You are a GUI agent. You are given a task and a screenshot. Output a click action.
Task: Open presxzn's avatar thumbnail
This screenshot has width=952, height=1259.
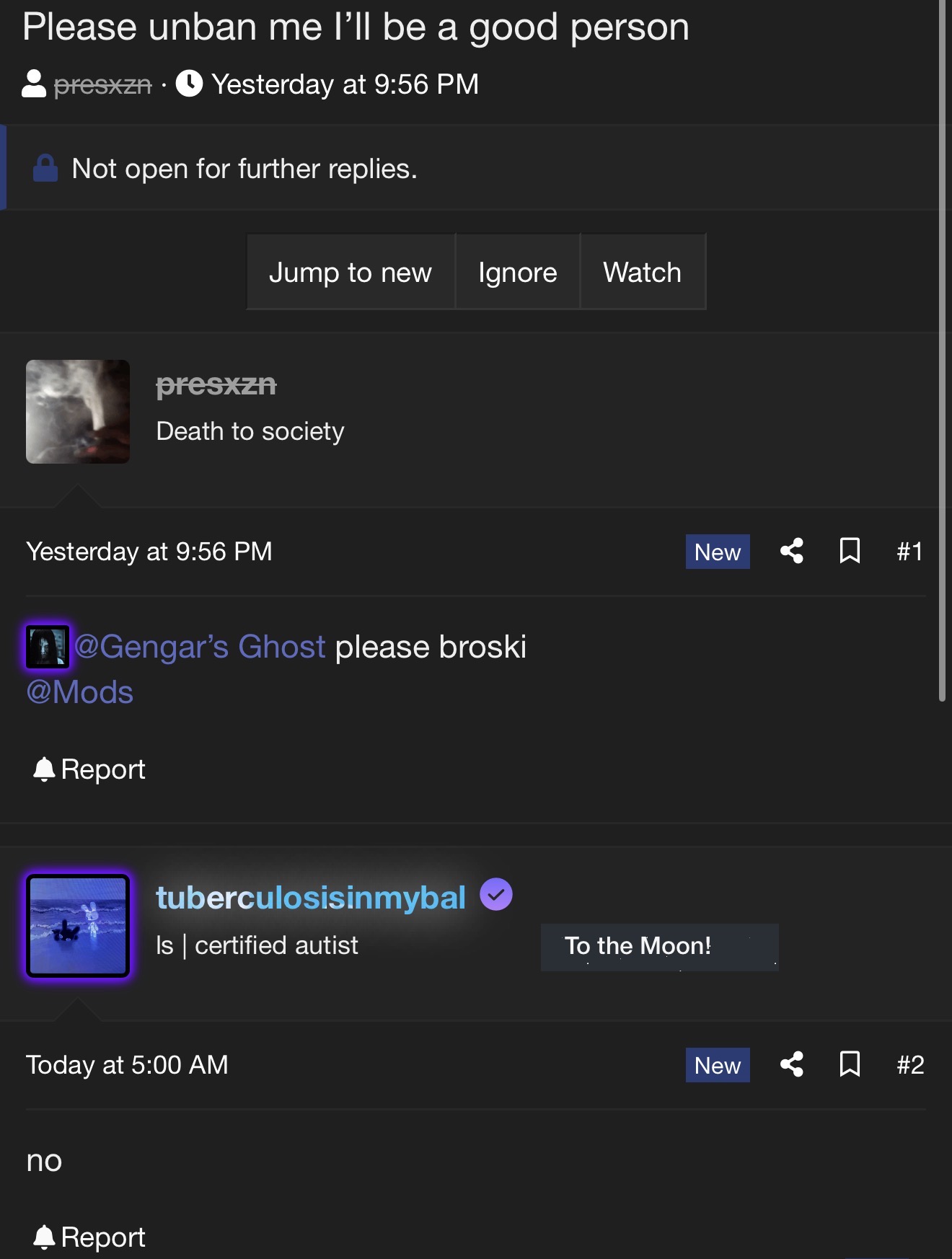(78, 412)
